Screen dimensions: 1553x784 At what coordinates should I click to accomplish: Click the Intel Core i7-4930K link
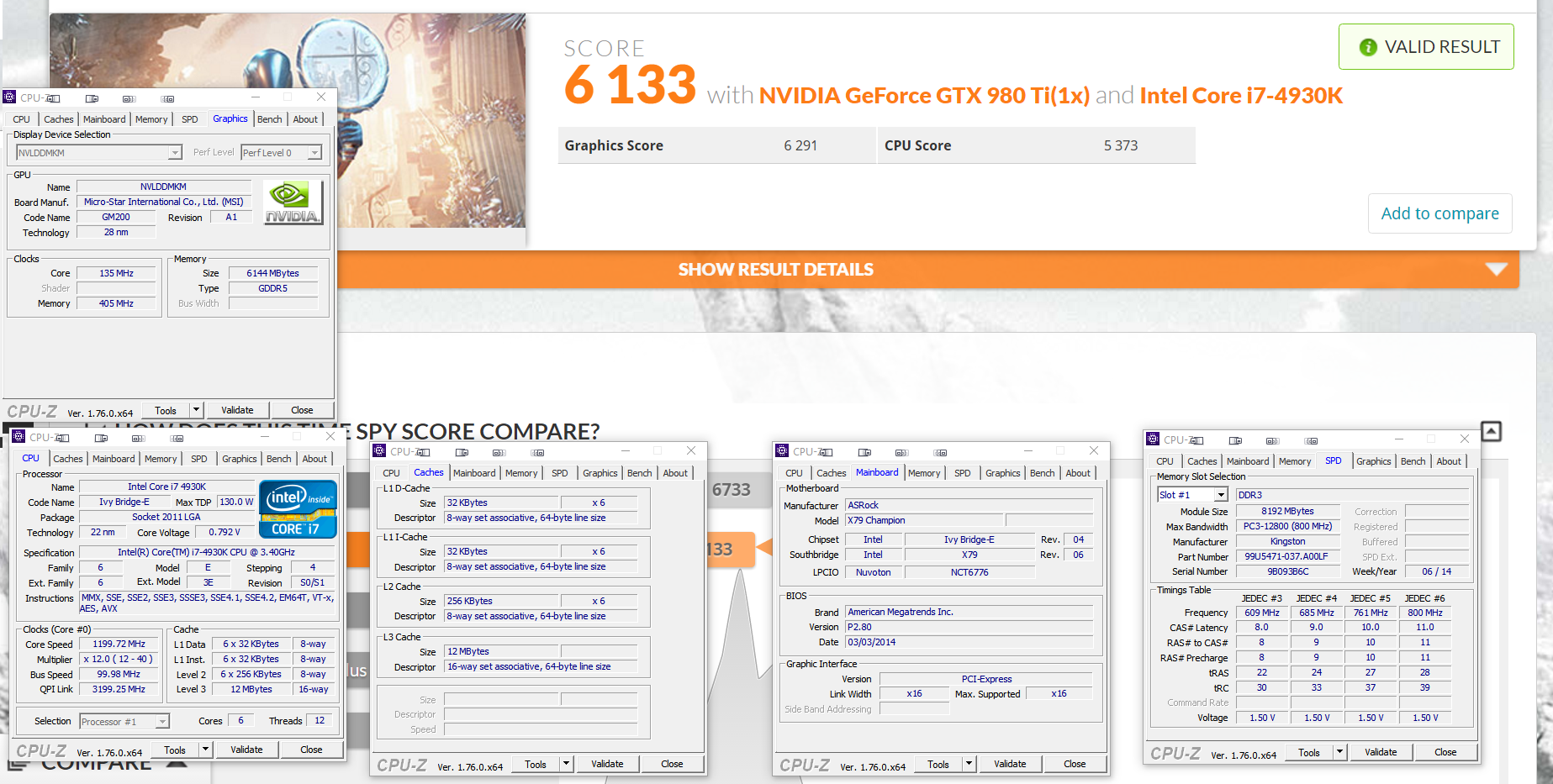point(1241,96)
